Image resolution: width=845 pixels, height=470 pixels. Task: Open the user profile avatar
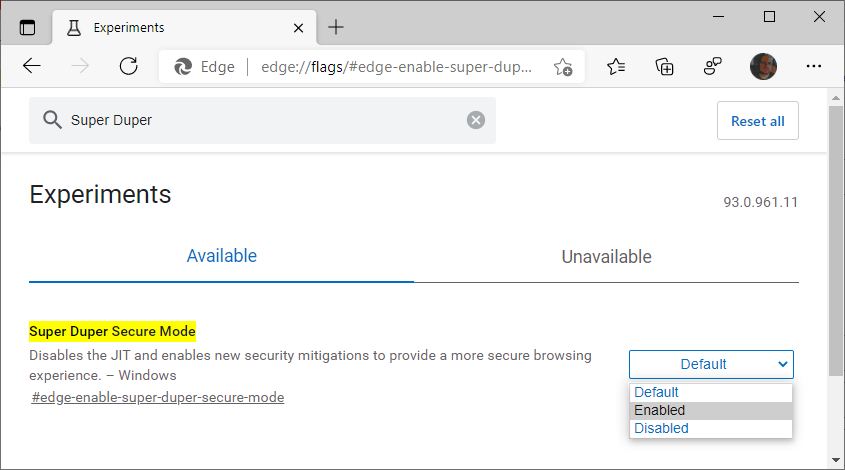click(763, 67)
